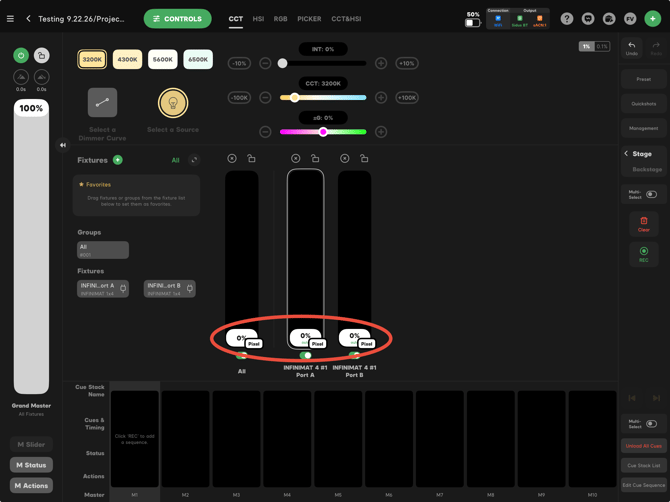Select the All group #001

coord(103,250)
